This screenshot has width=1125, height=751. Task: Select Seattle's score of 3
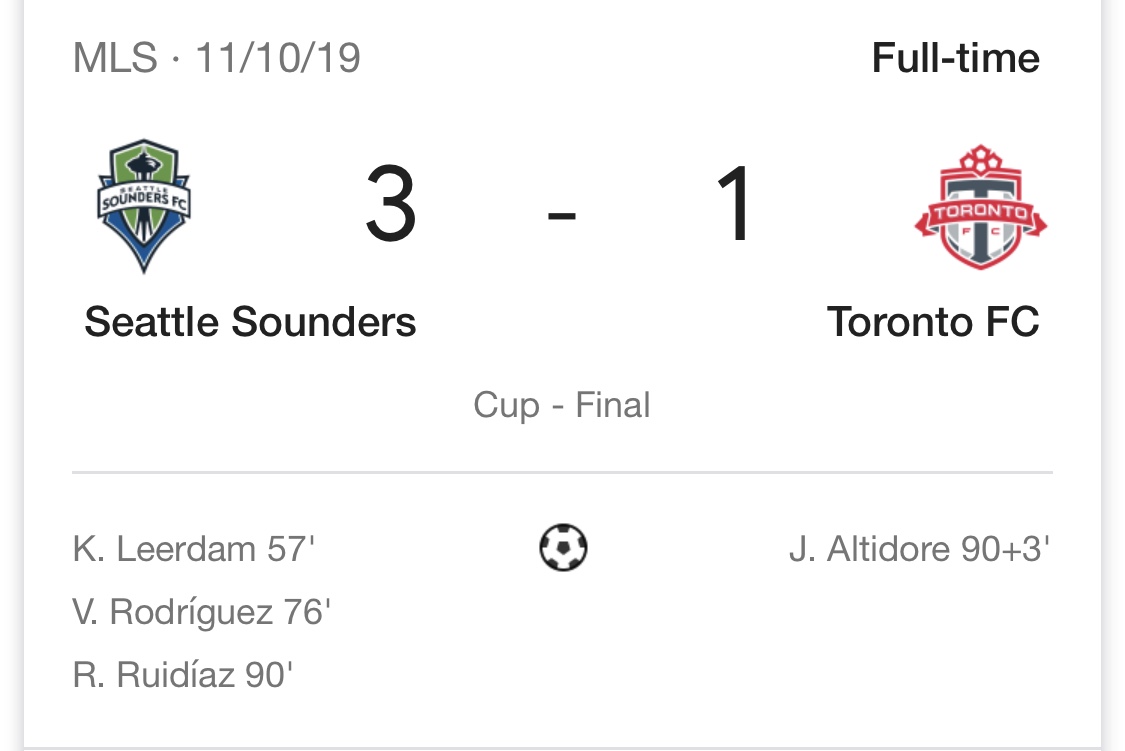click(x=390, y=205)
